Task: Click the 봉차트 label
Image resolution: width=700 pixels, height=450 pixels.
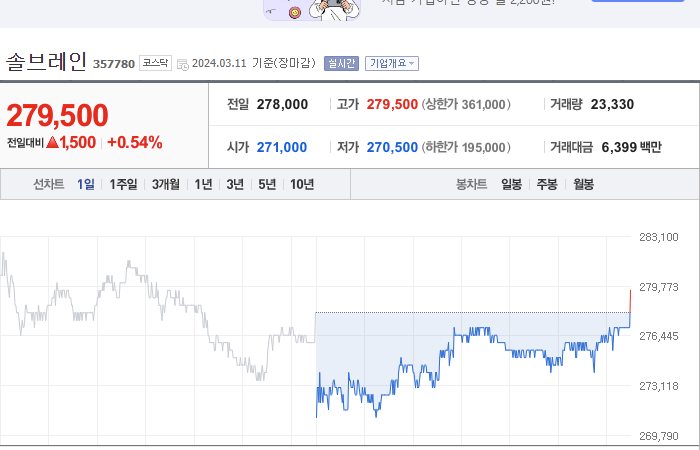Action: pyautogui.click(x=471, y=184)
